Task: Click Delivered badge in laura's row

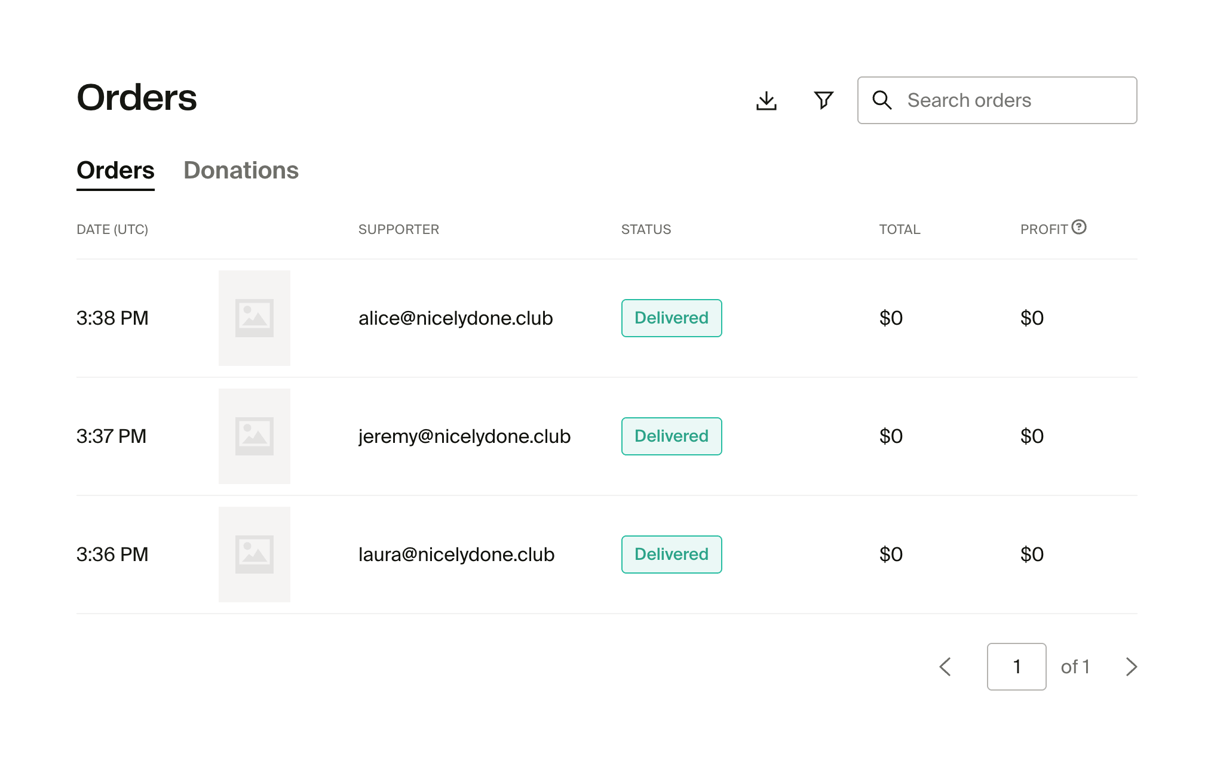Action: (x=671, y=554)
